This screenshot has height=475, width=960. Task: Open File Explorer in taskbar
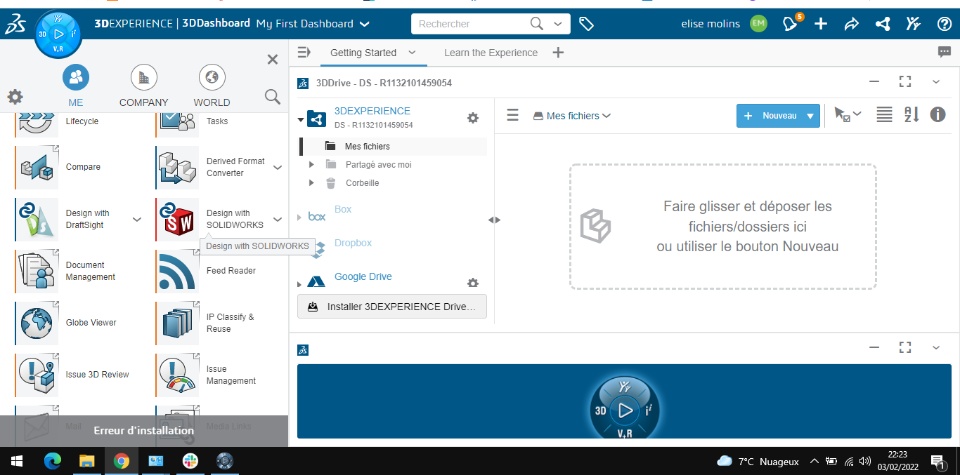[x=86, y=461]
